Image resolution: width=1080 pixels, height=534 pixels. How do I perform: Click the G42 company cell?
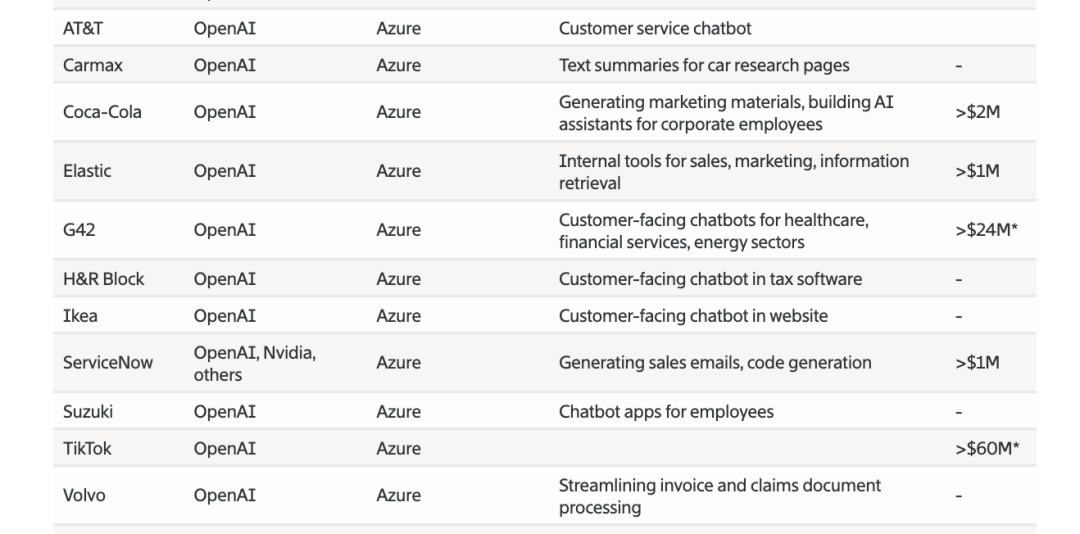[78, 230]
